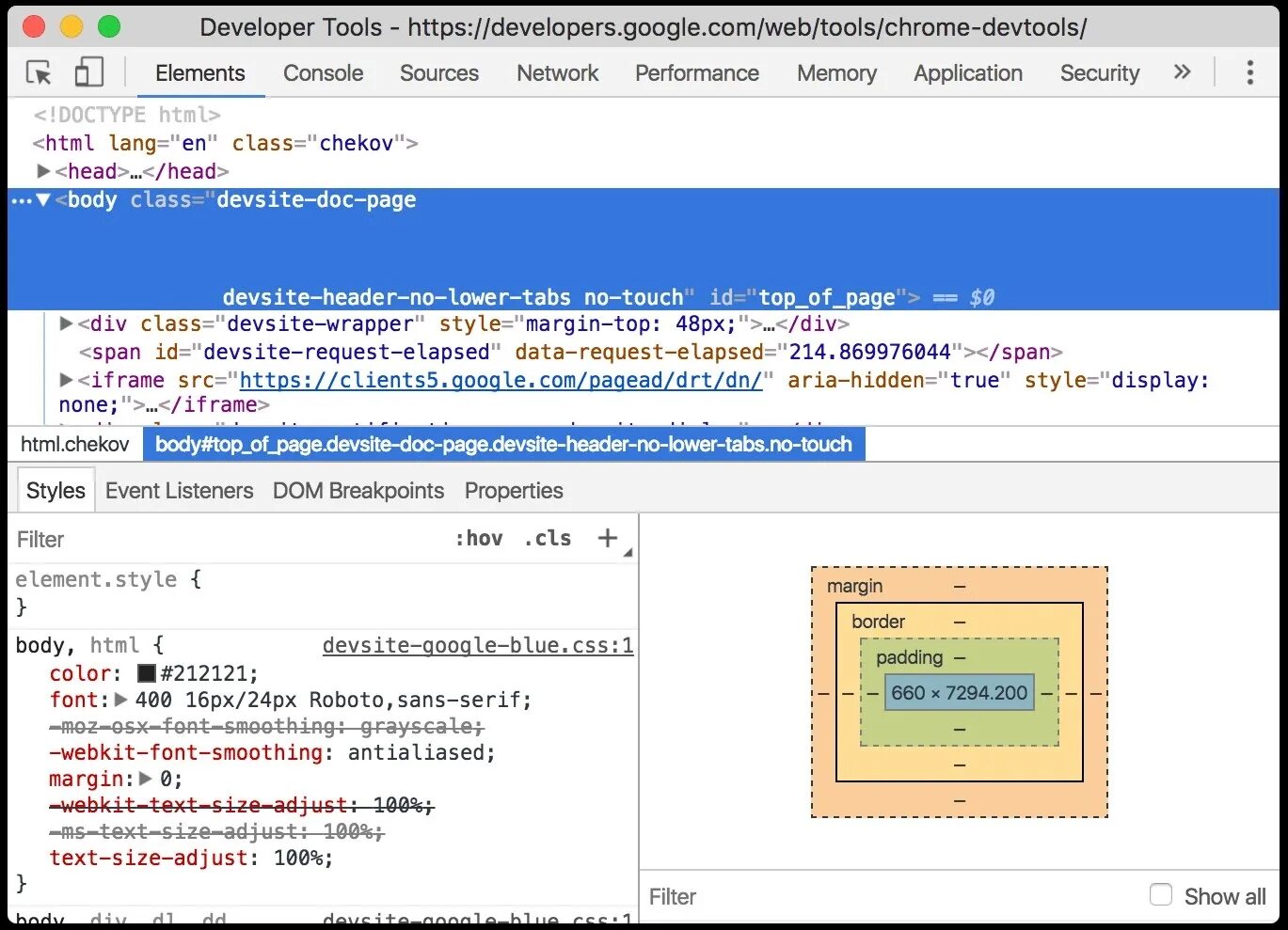Select body#top_of_page breadcrumb item
The width and height of the screenshot is (1288, 930).
pos(503,444)
